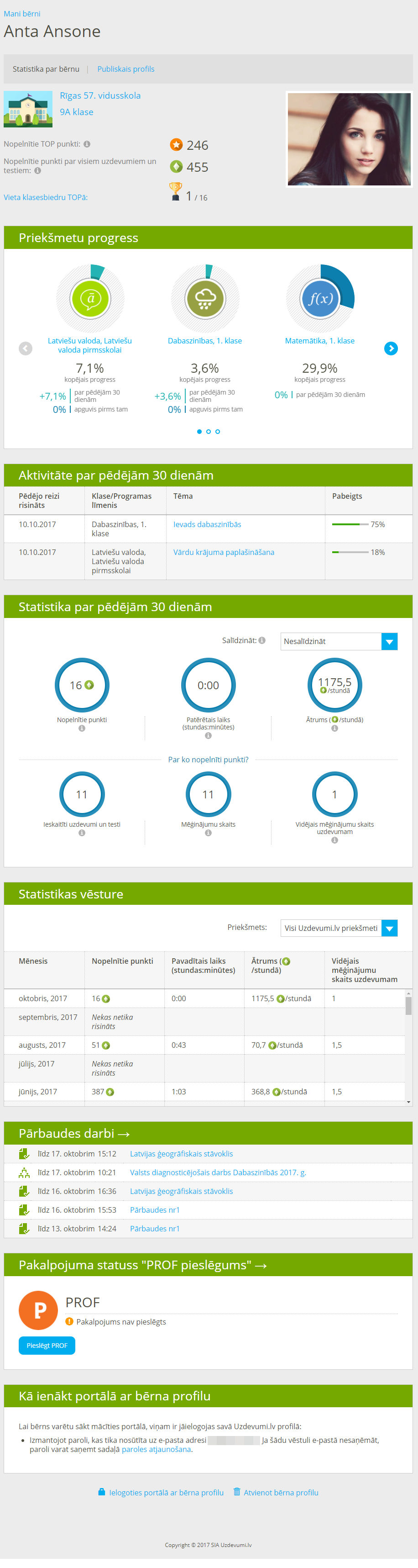Viewport: 418px width, 1568px height.
Task: Open Latviešu valoda pirmsskolai subject link
Action: tap(90, 345)
